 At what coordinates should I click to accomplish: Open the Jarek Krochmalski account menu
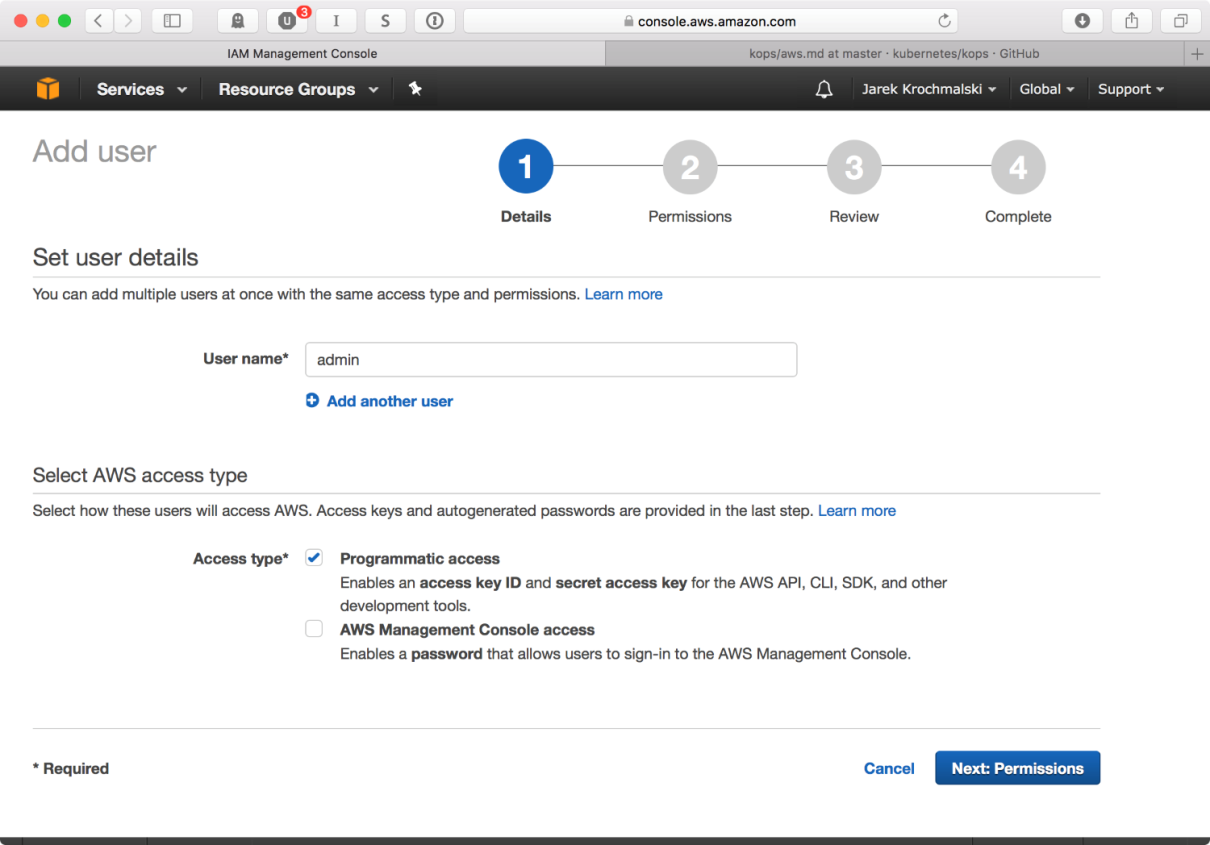point(929,89)
